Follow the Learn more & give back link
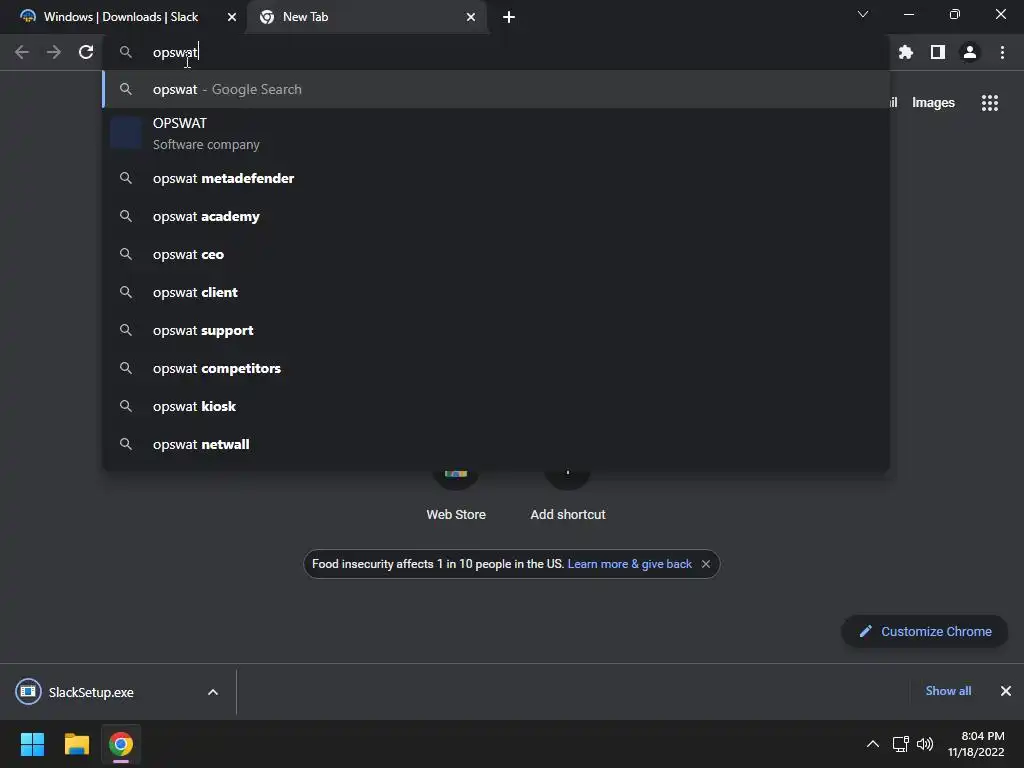 (630, 564)
